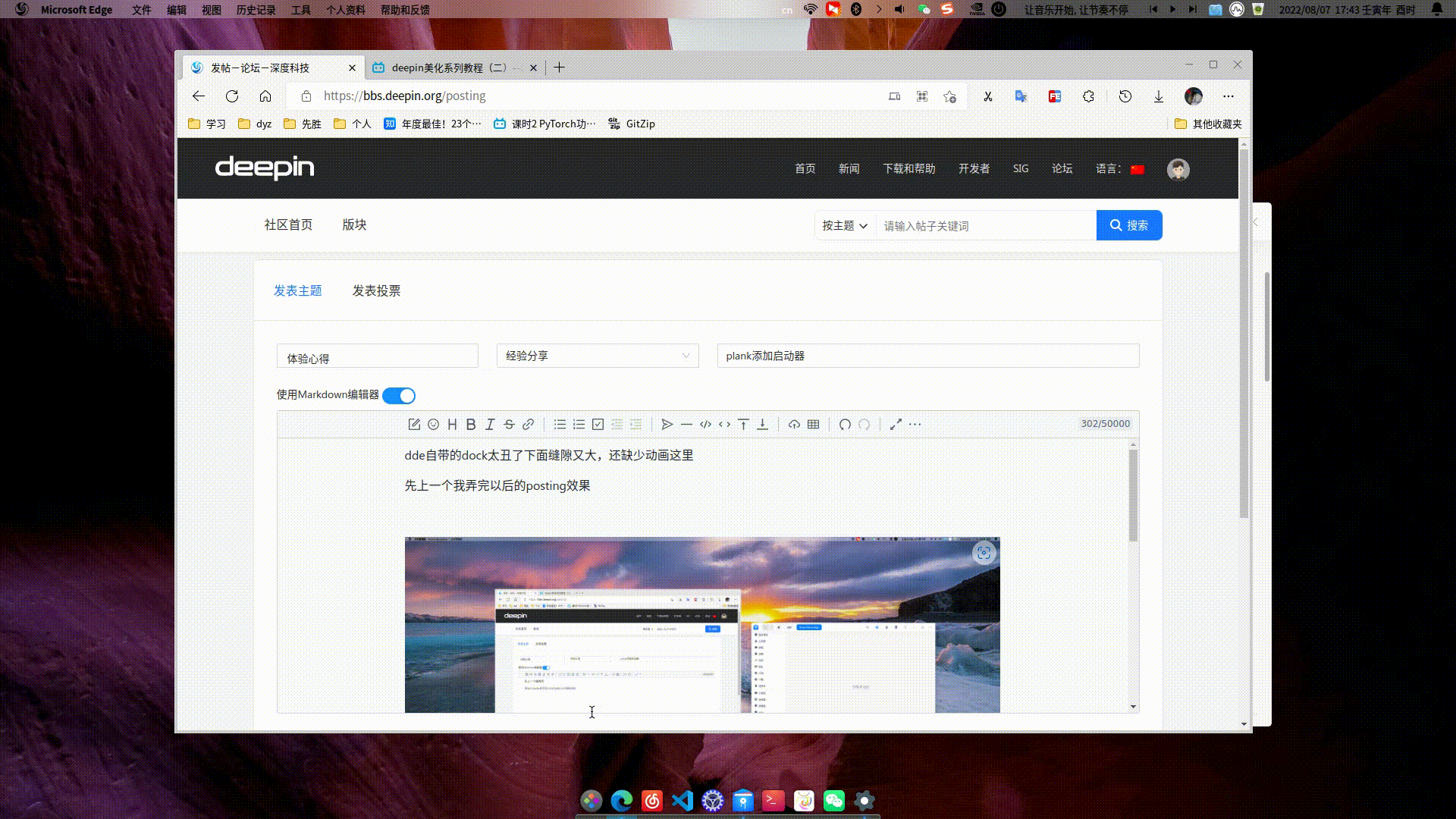Image resolution: width=1456 pixels, height=819 pixels.
Task: Open the emoji picker in the editor
Action: 432,424
